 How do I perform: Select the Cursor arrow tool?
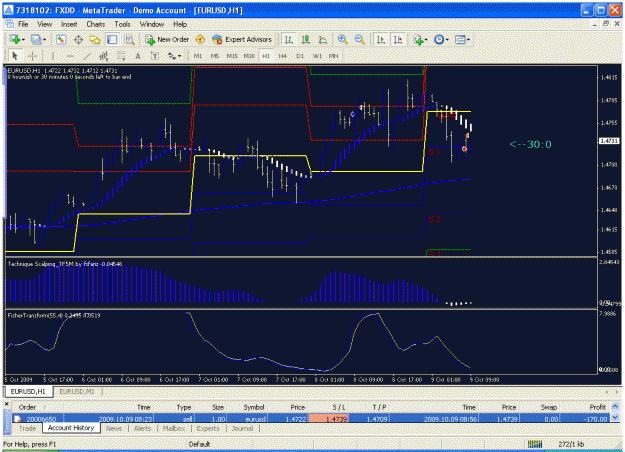pyautogui.click(x=15, y=56)
